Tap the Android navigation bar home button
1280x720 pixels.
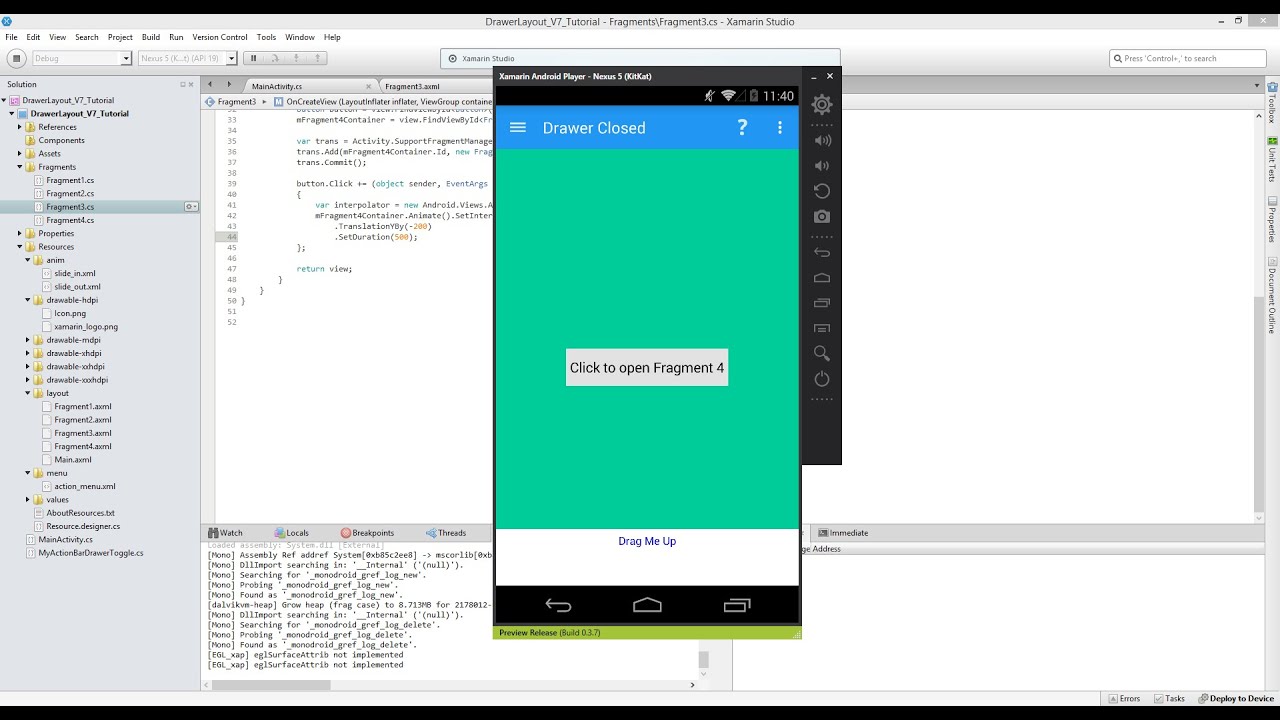tap(647, 605)
